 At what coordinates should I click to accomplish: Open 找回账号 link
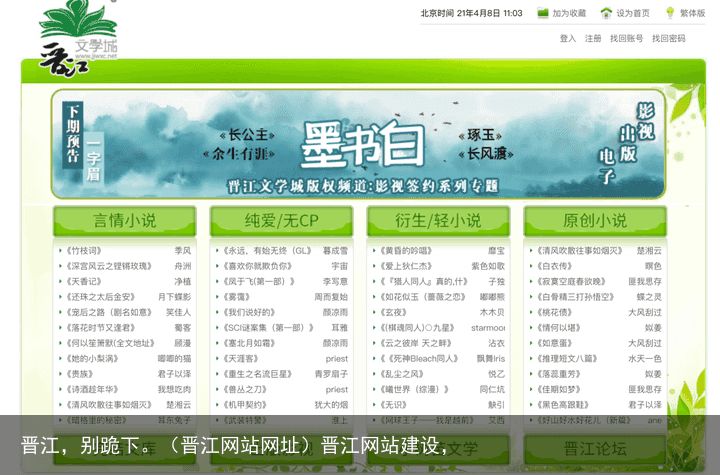pos(626,39)
